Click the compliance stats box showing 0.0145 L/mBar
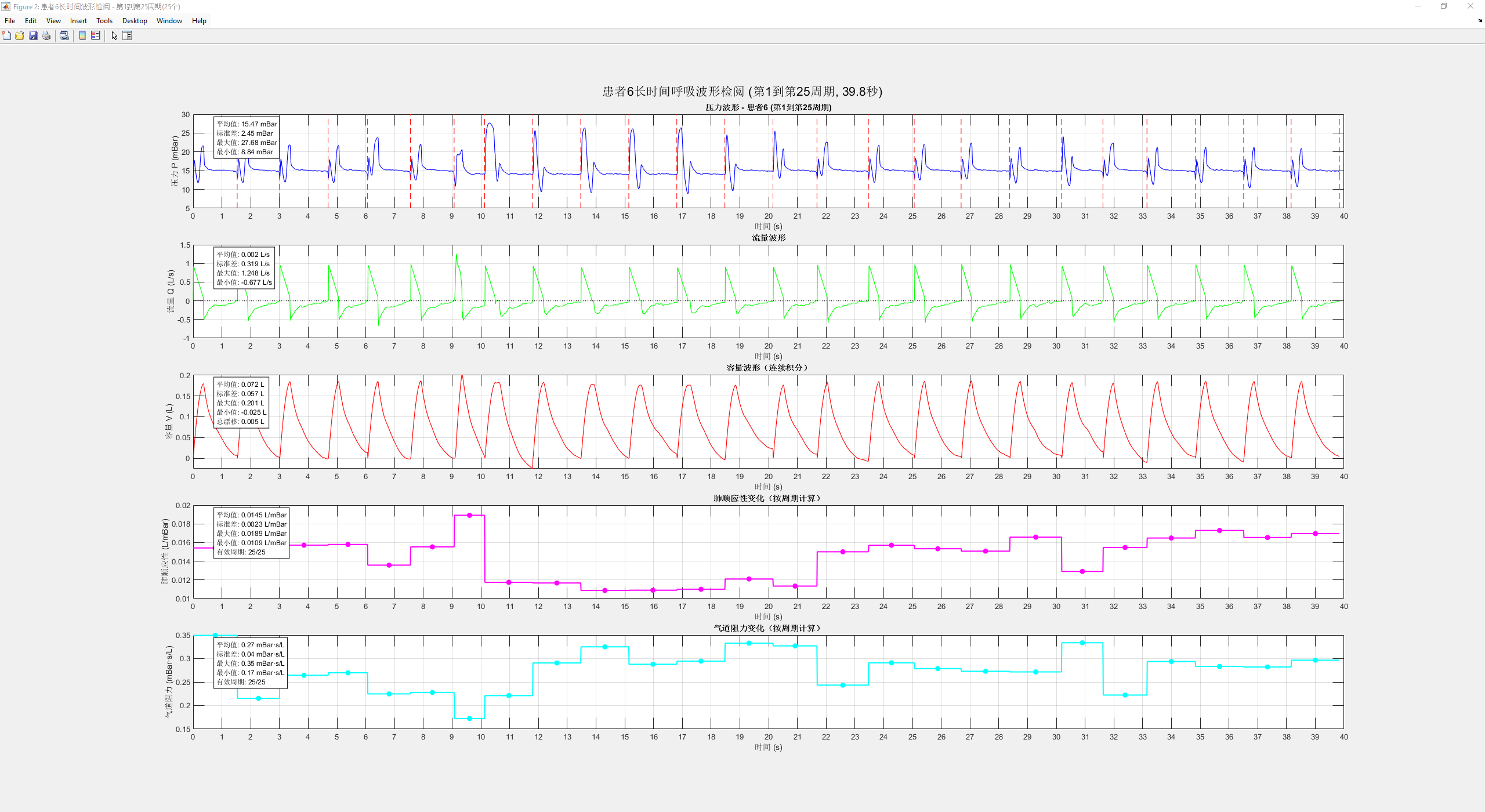1485x812 pixels. (251, 533)
